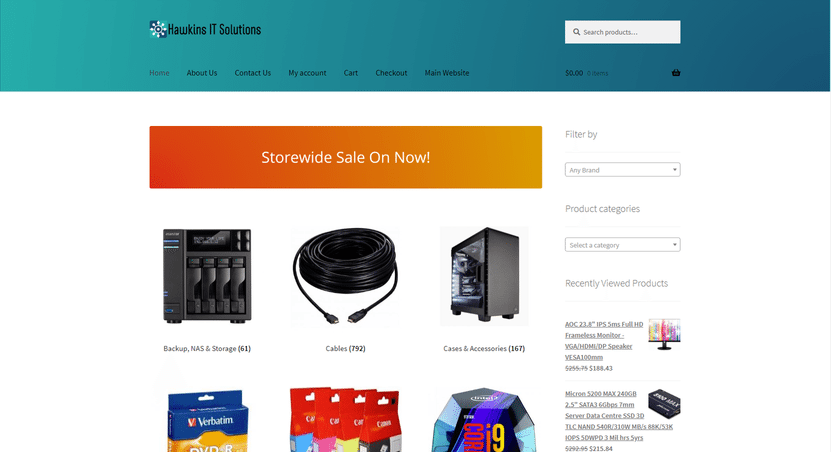This screenshot has width=831, height=452.
Task: Click the Canon ink cartridges category image
Action: point(346,420)
